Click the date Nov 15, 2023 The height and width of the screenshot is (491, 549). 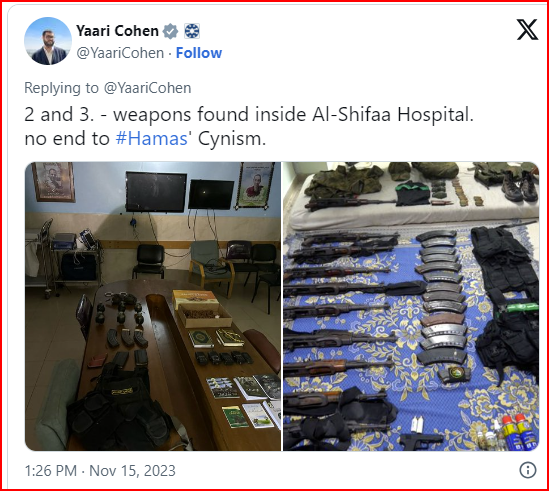[x=132, y=471]
